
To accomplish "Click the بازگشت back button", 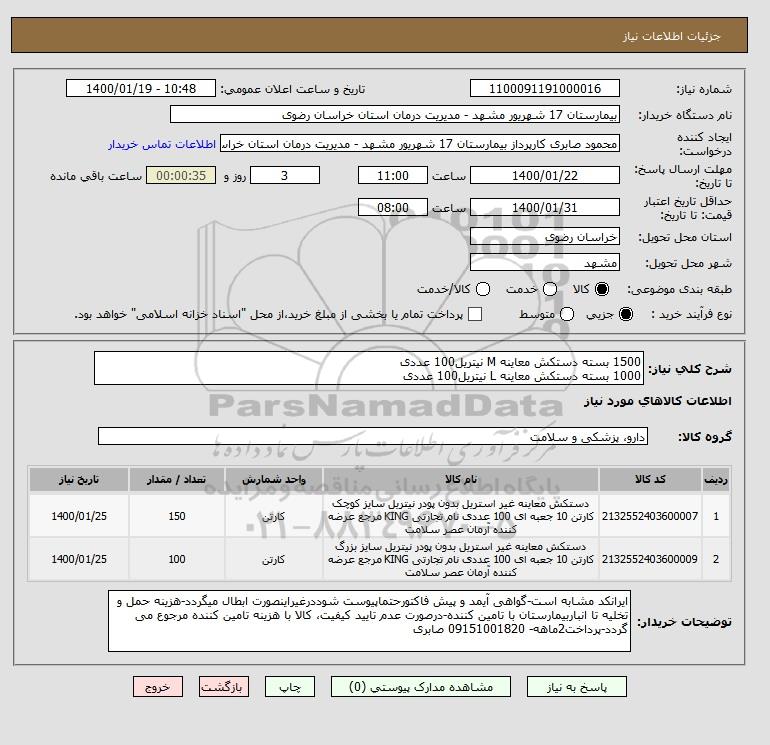I will point(224,687).
